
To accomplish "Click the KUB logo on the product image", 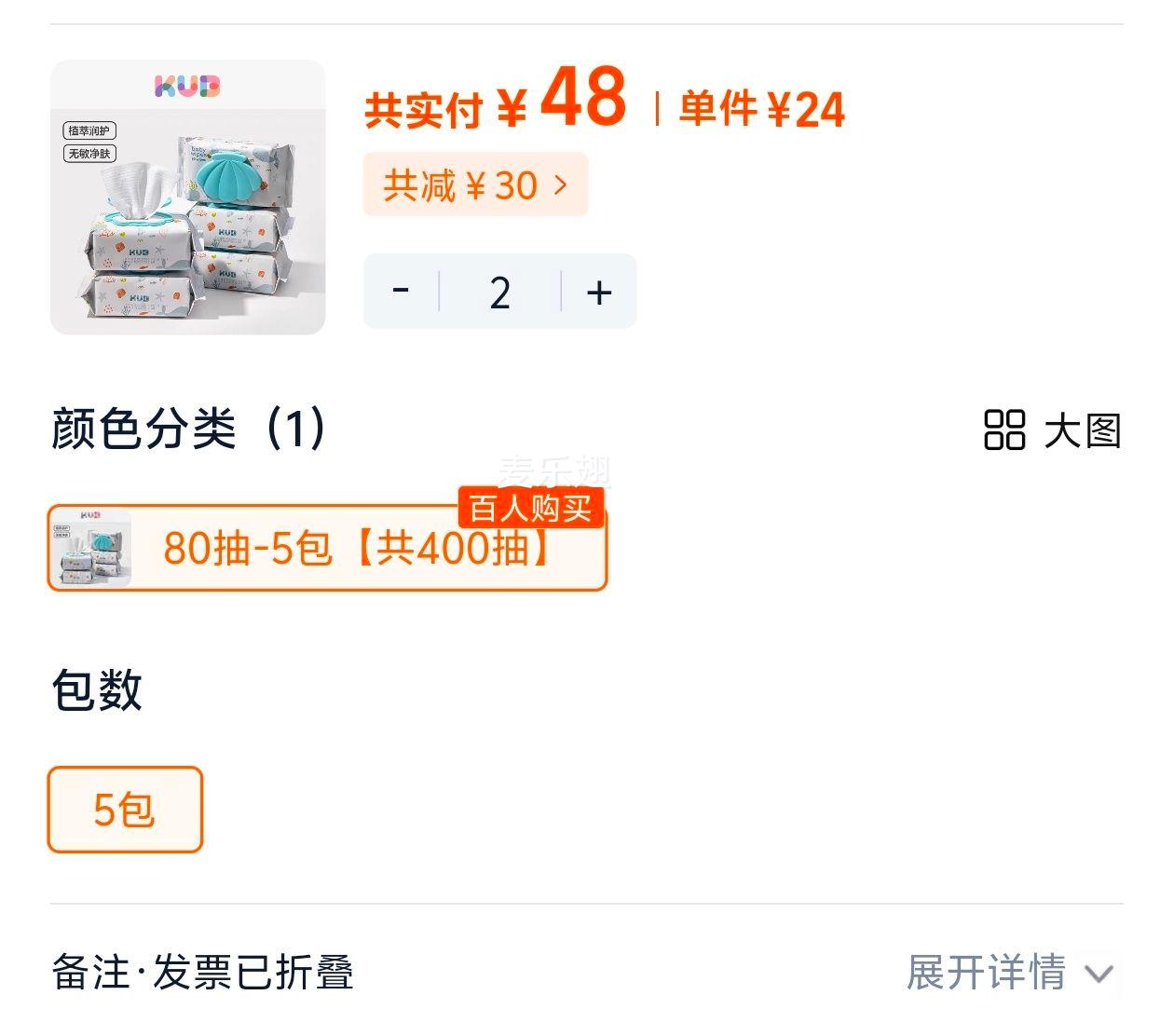I will coord(187,87).
